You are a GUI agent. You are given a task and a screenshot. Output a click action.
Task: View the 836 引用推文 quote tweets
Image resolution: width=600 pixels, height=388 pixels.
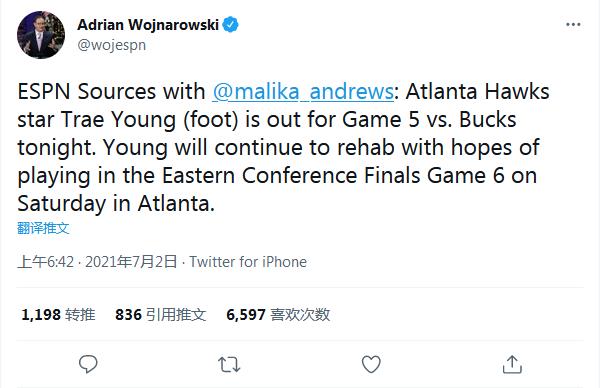point(161,315)
